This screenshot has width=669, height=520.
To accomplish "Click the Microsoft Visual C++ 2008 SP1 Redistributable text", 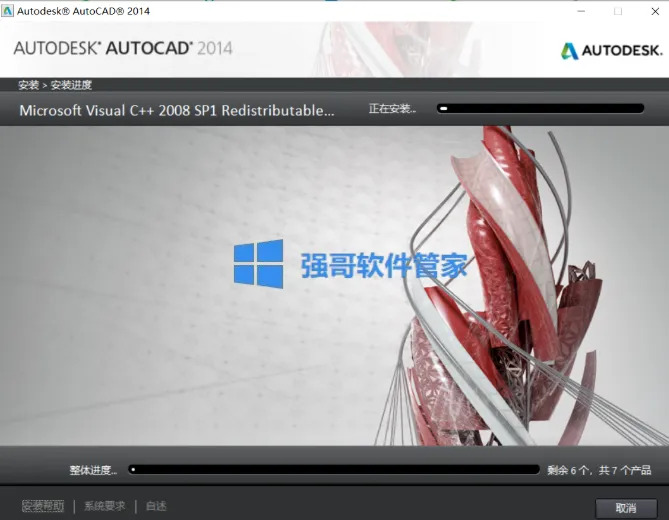I will point(177,110).
